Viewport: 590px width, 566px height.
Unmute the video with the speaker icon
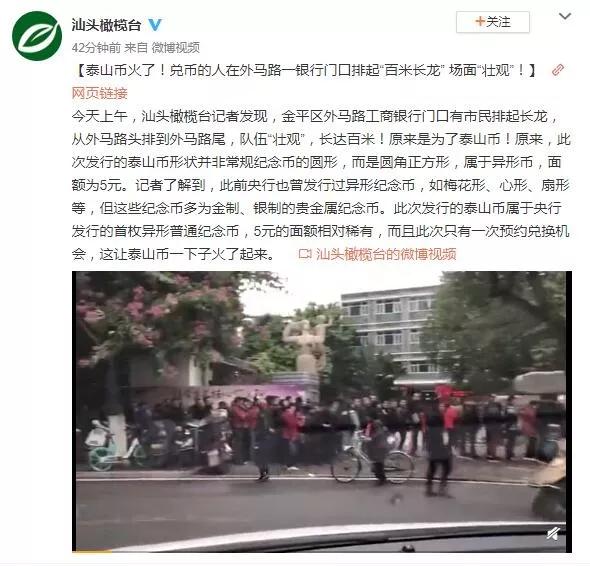552,533
